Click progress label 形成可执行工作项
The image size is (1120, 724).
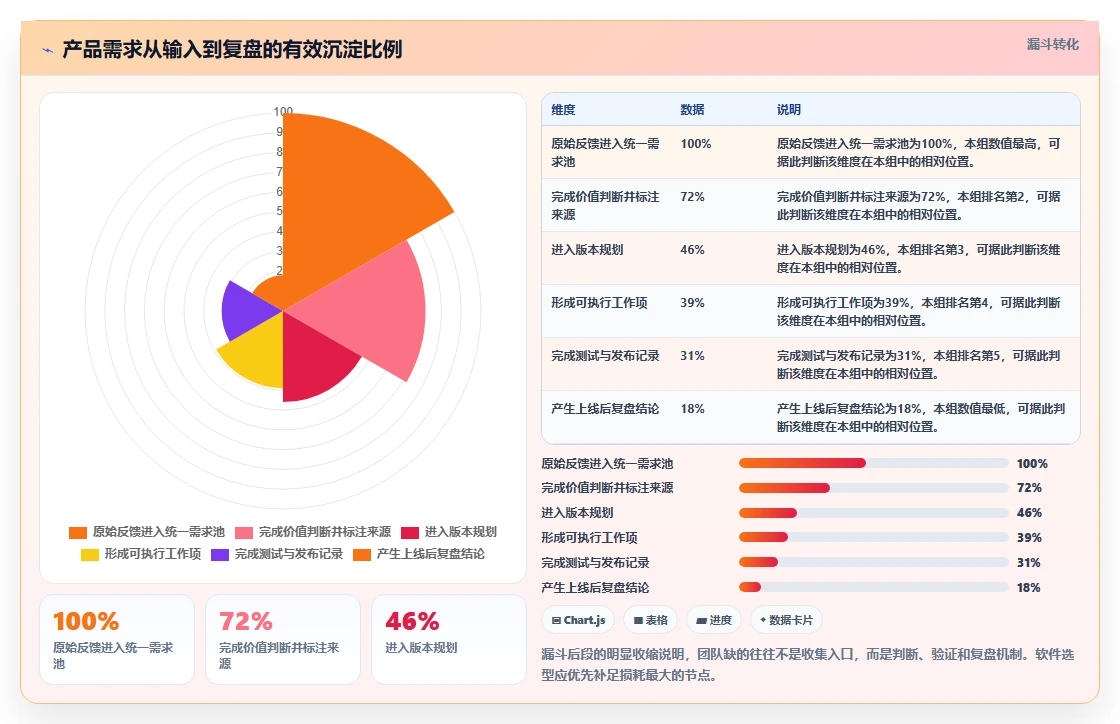coord(589,538)
